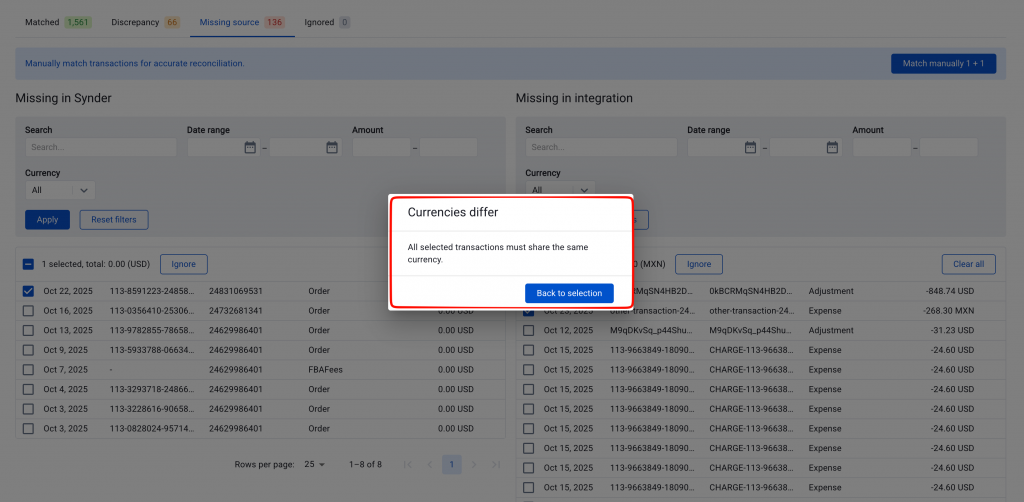Open the Synder end date calendar icon
This screenshot has height=502, width=1024.
(332, 148)
